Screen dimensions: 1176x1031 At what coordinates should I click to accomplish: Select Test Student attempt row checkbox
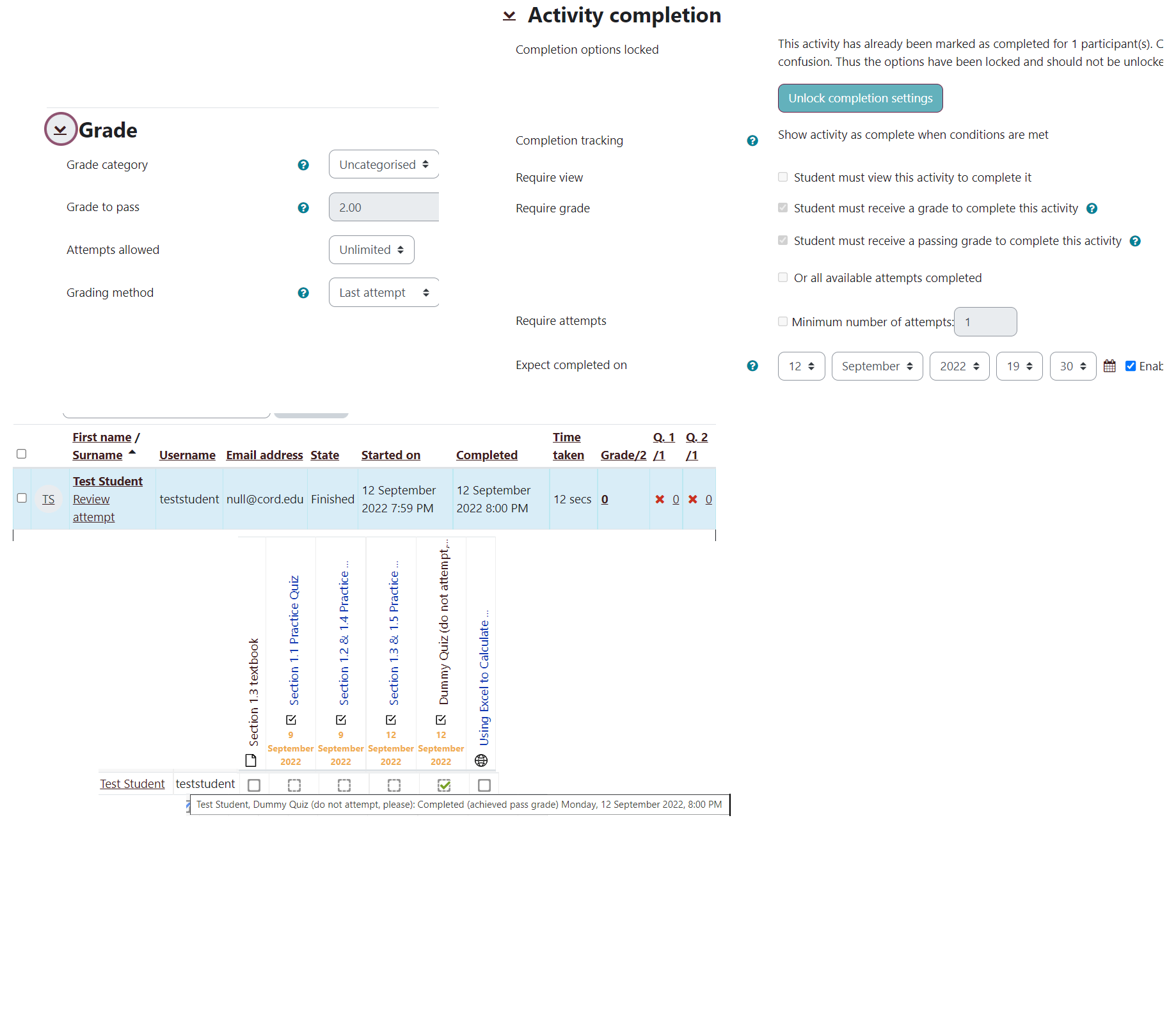[22, 498]
